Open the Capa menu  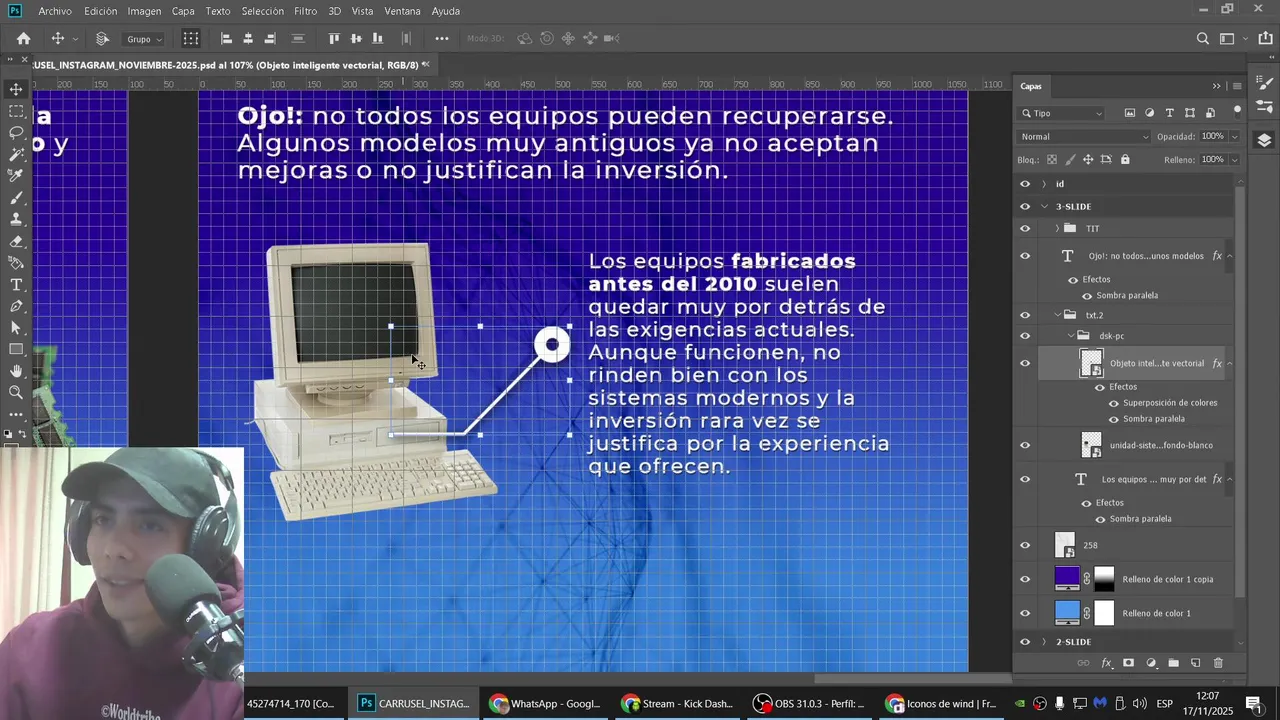(x=183, y=11)
